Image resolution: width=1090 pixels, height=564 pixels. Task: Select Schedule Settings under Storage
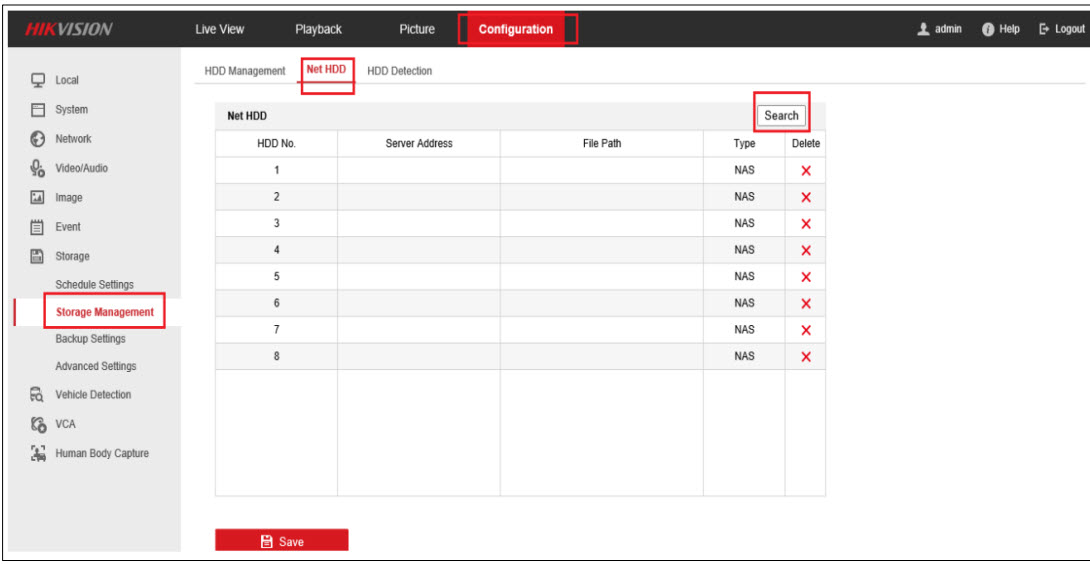tap(94, 285)
